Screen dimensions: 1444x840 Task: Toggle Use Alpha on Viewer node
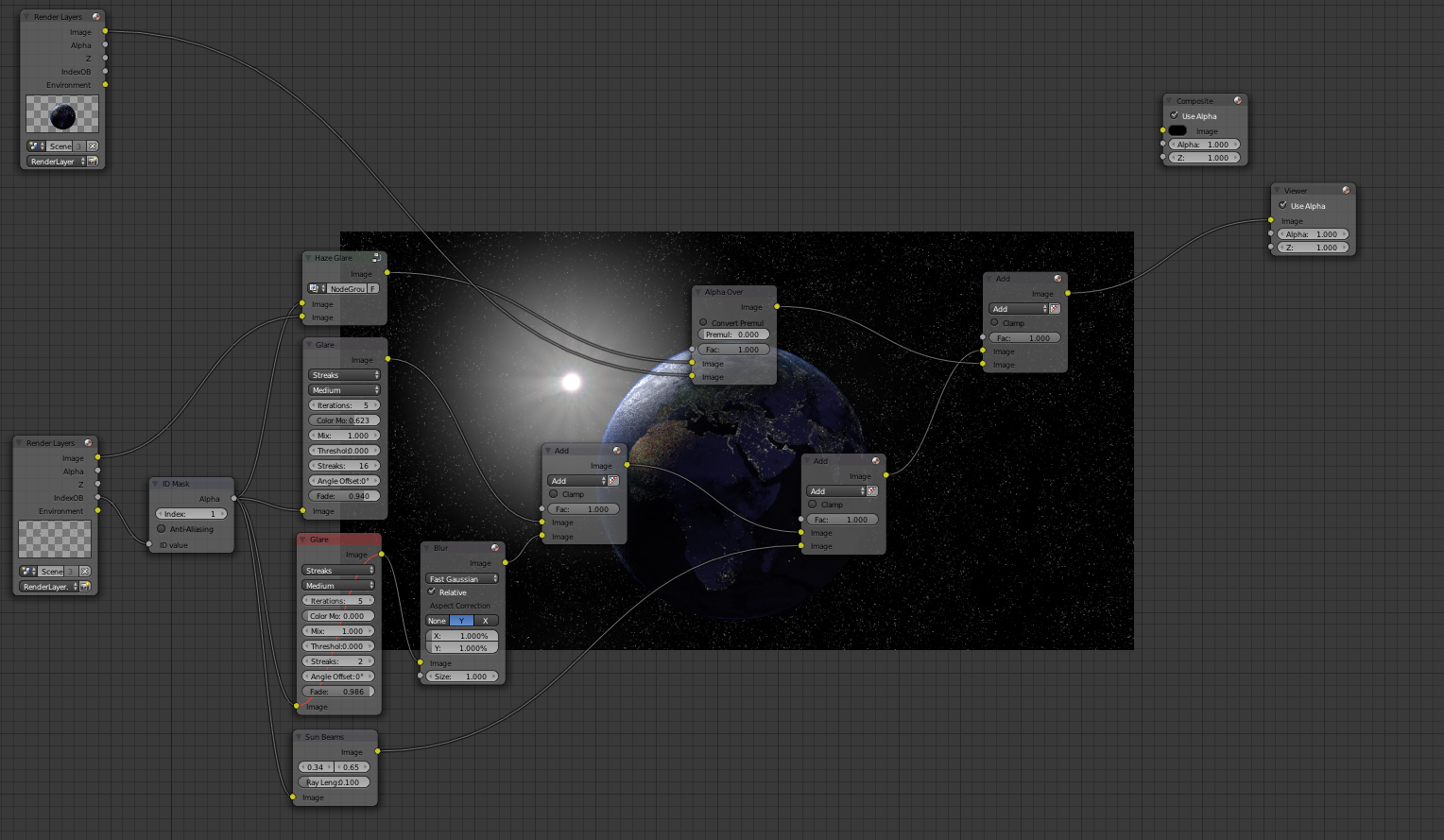1283,205
